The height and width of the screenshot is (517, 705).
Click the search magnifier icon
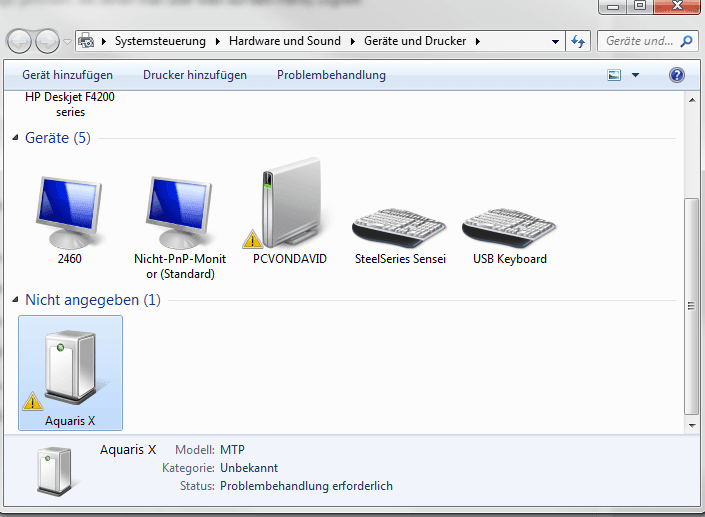click(687, 41)
